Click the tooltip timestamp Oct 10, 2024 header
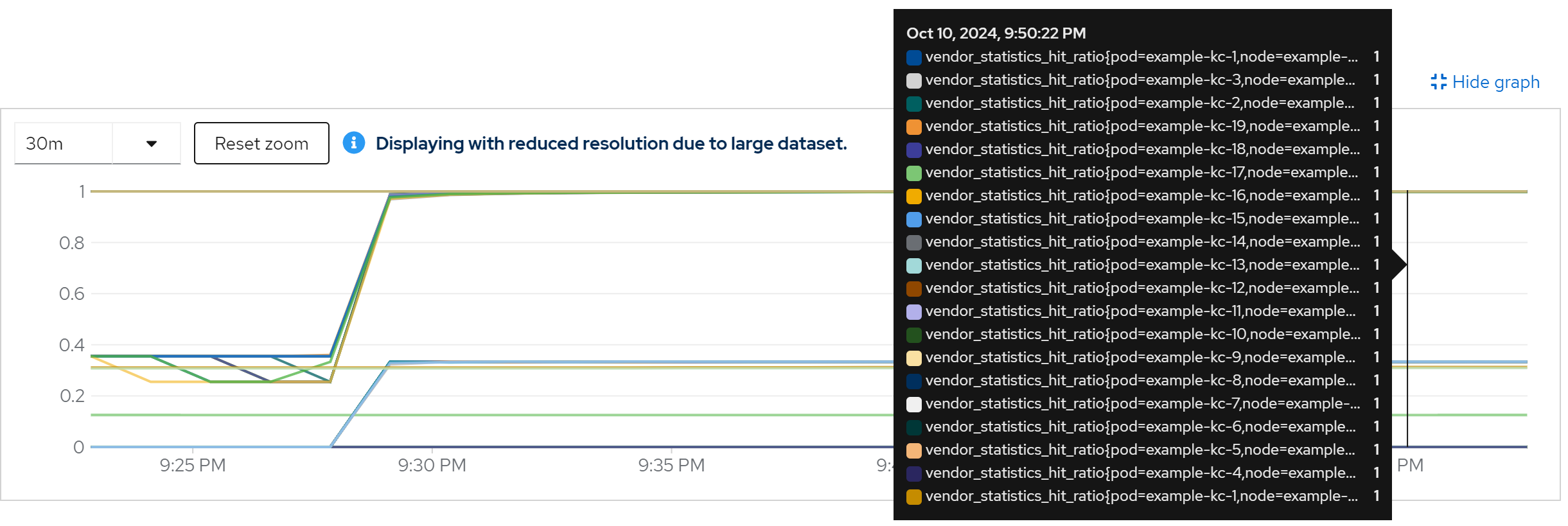Image resolution: width=1568 pixels, height=526 pixels. click(x=996, y=33)
